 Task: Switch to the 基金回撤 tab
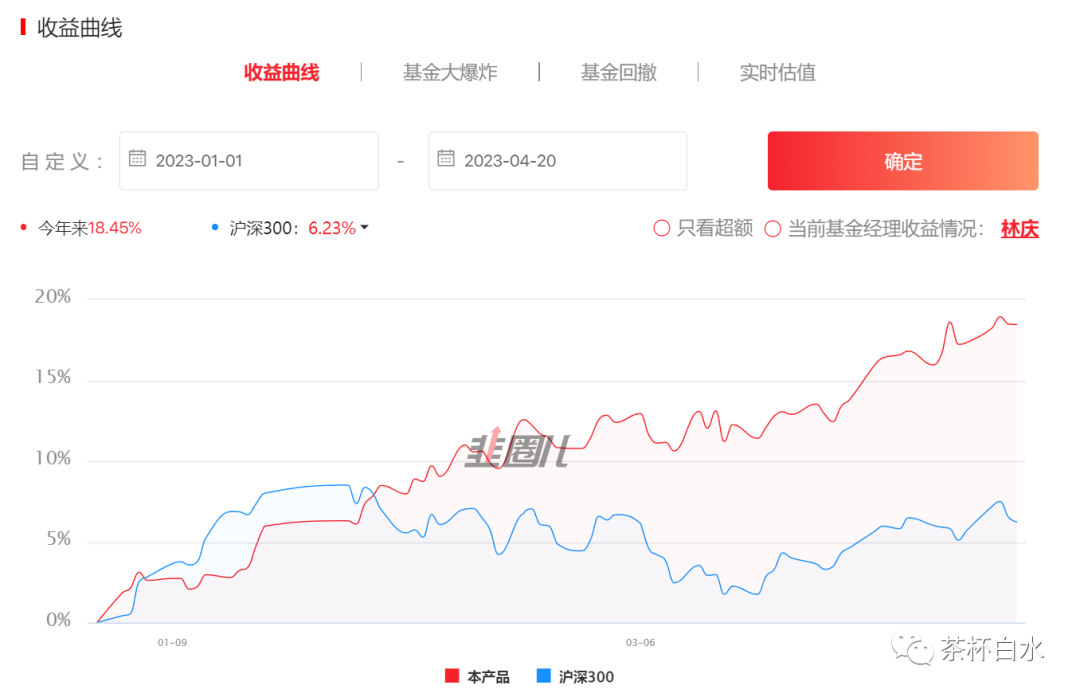(619, 72)
